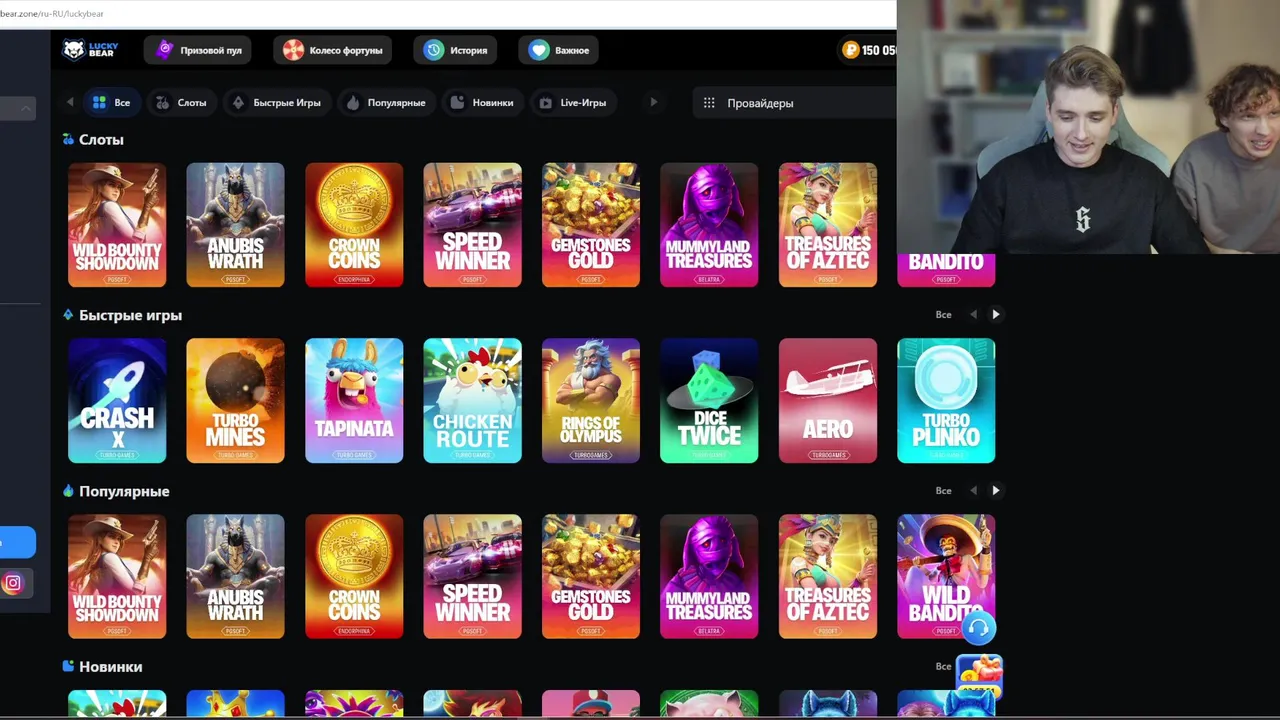The image size is (1280, 720).
Task: Click left arrow of category tabs
Action: pyautogui.click(x=70, y=102)
